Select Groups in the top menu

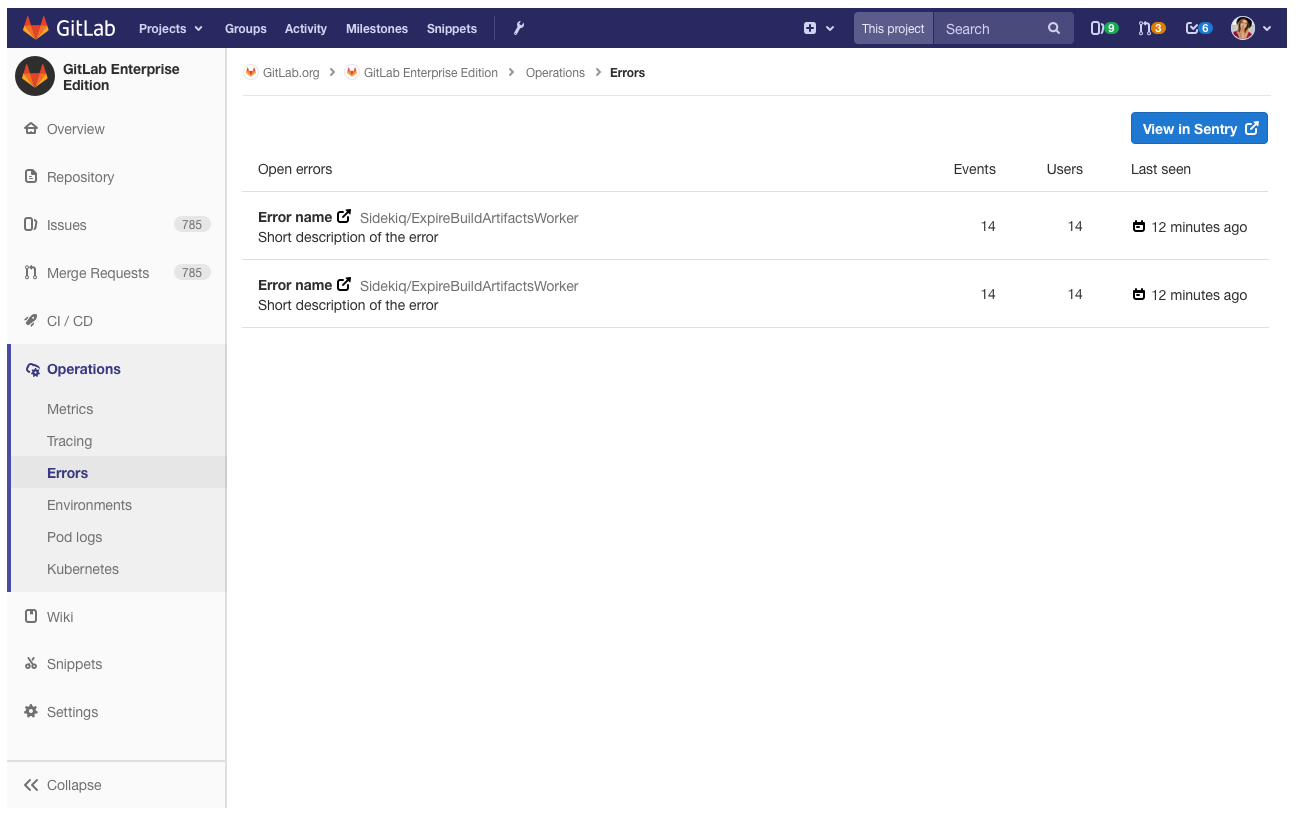(x=245, y=28)
